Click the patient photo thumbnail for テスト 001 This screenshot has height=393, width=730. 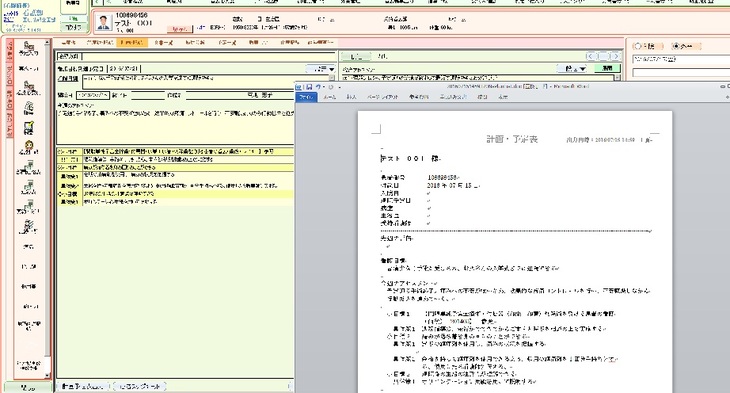coord(103,22)
